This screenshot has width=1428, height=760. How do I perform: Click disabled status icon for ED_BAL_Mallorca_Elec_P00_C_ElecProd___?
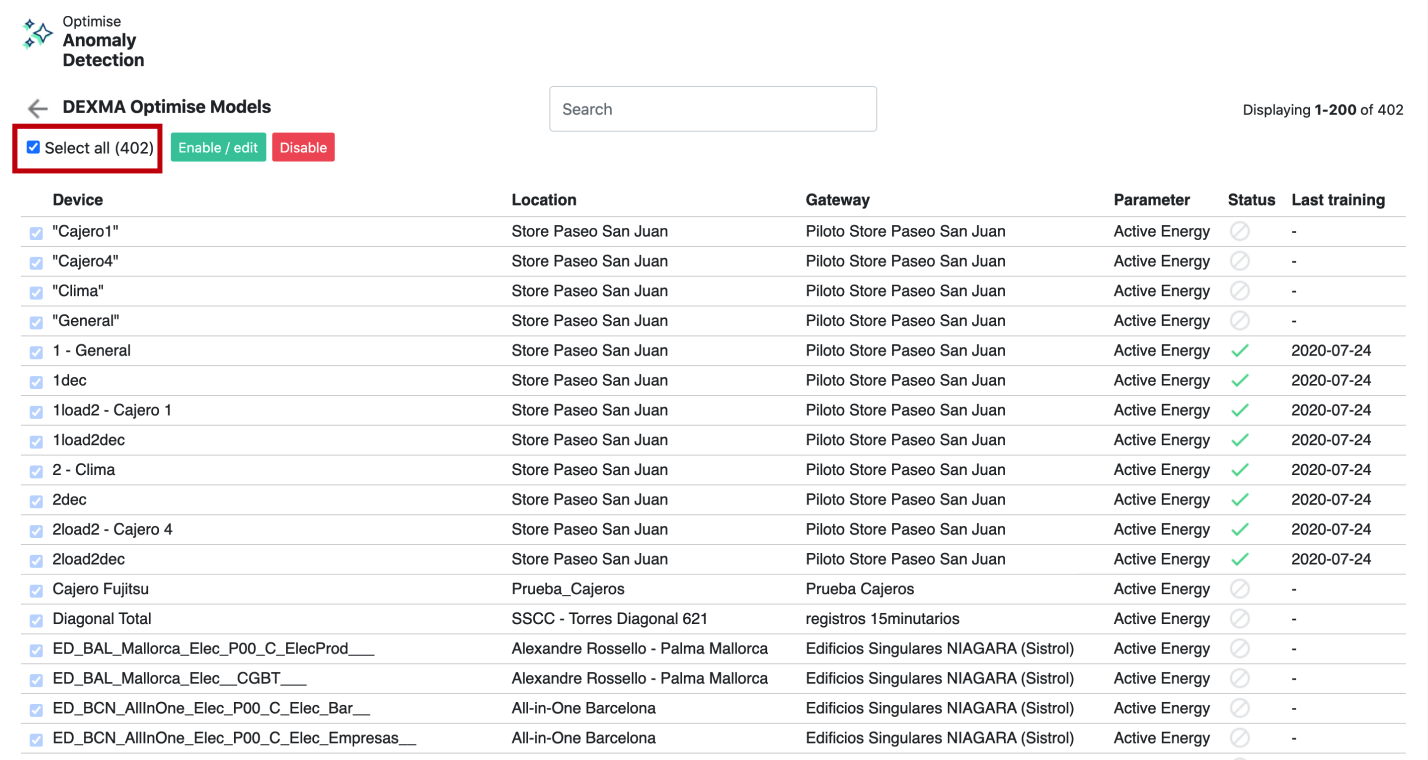[1239, 649]
